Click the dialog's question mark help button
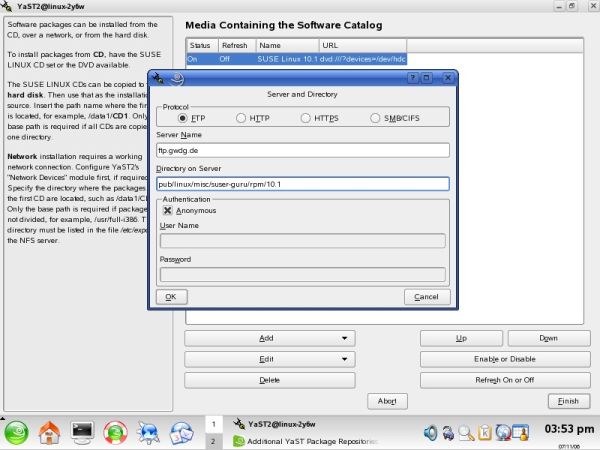The image size is (600, 450). (x=412, y=78)
